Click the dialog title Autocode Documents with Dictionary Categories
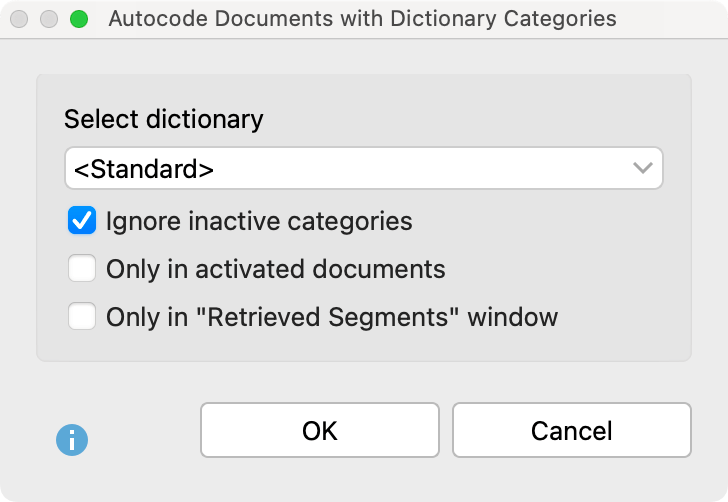728x502 pixels. coord(363,19)
